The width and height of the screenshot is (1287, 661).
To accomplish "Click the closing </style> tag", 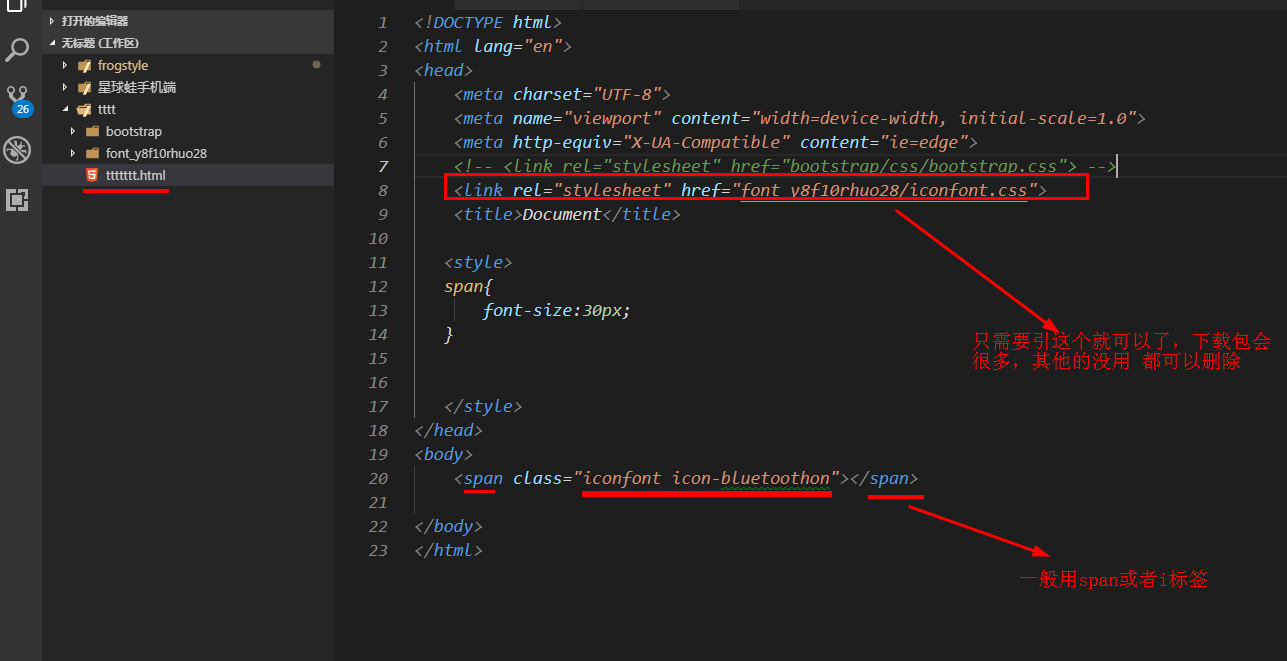I will [x=483, y=406].
